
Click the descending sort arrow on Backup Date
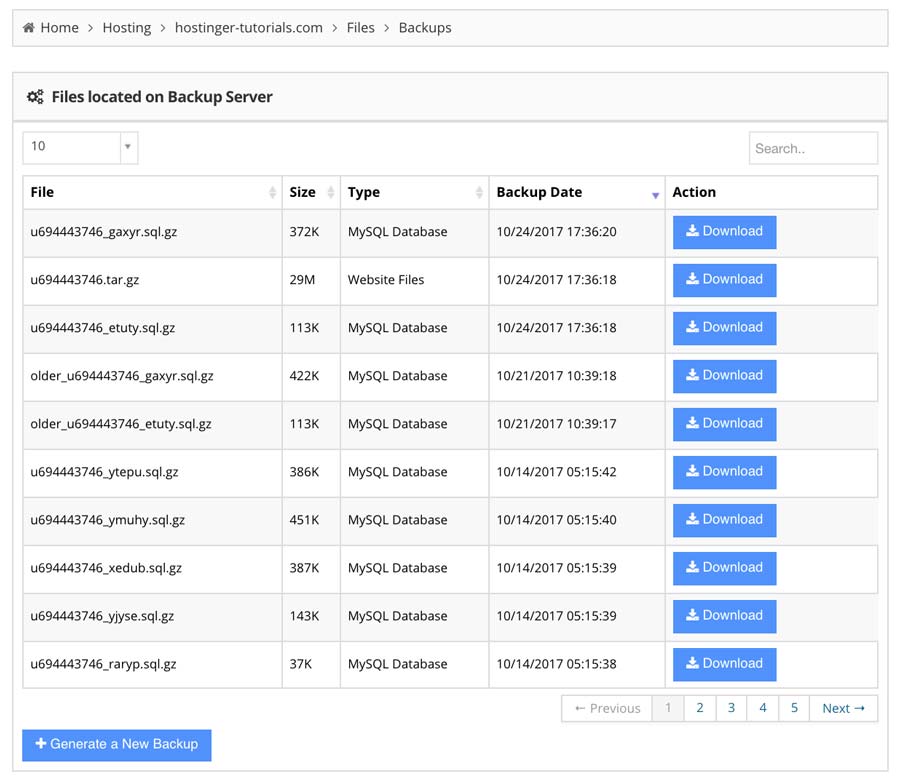coord(655,196)
